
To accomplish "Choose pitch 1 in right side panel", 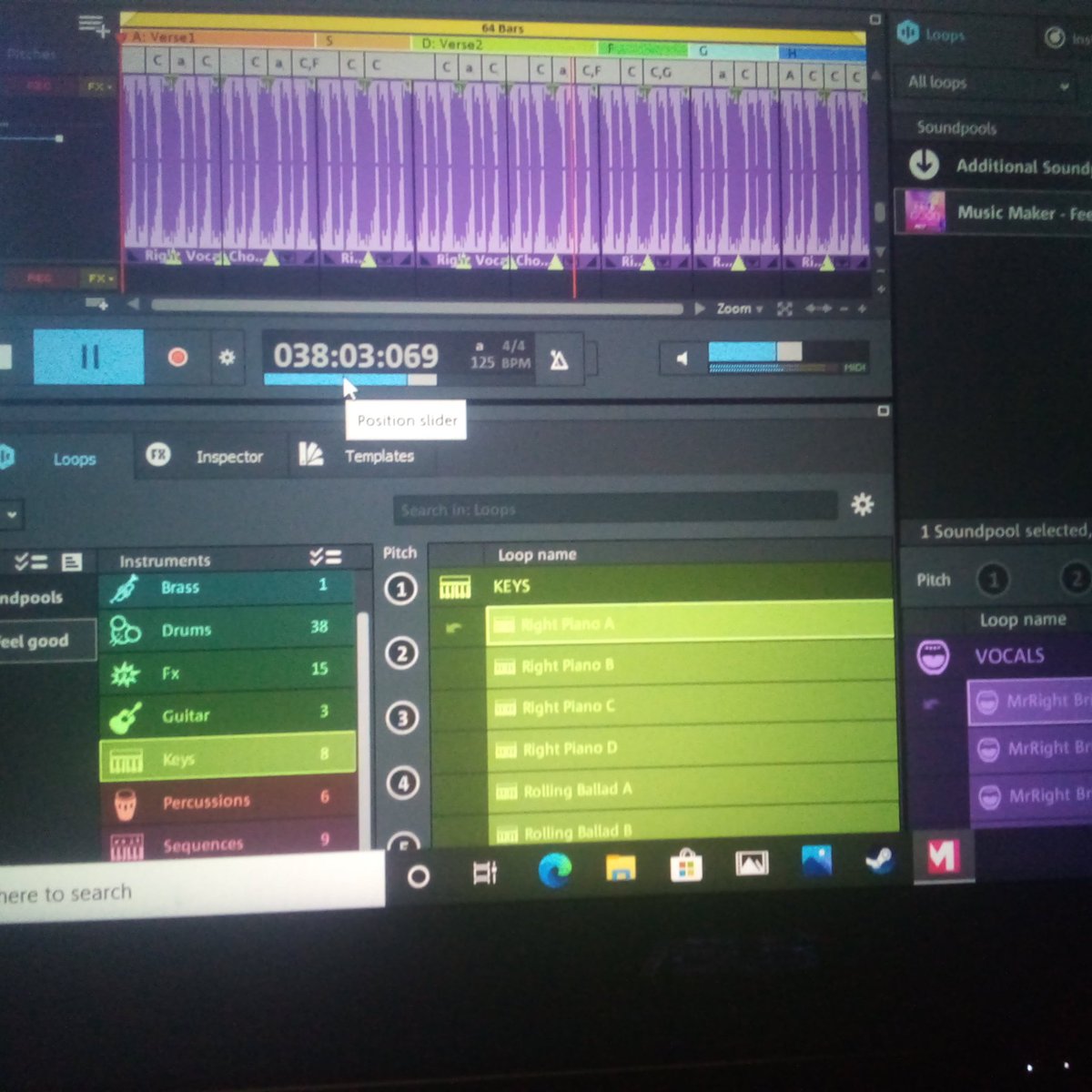I will coord(993,579).
